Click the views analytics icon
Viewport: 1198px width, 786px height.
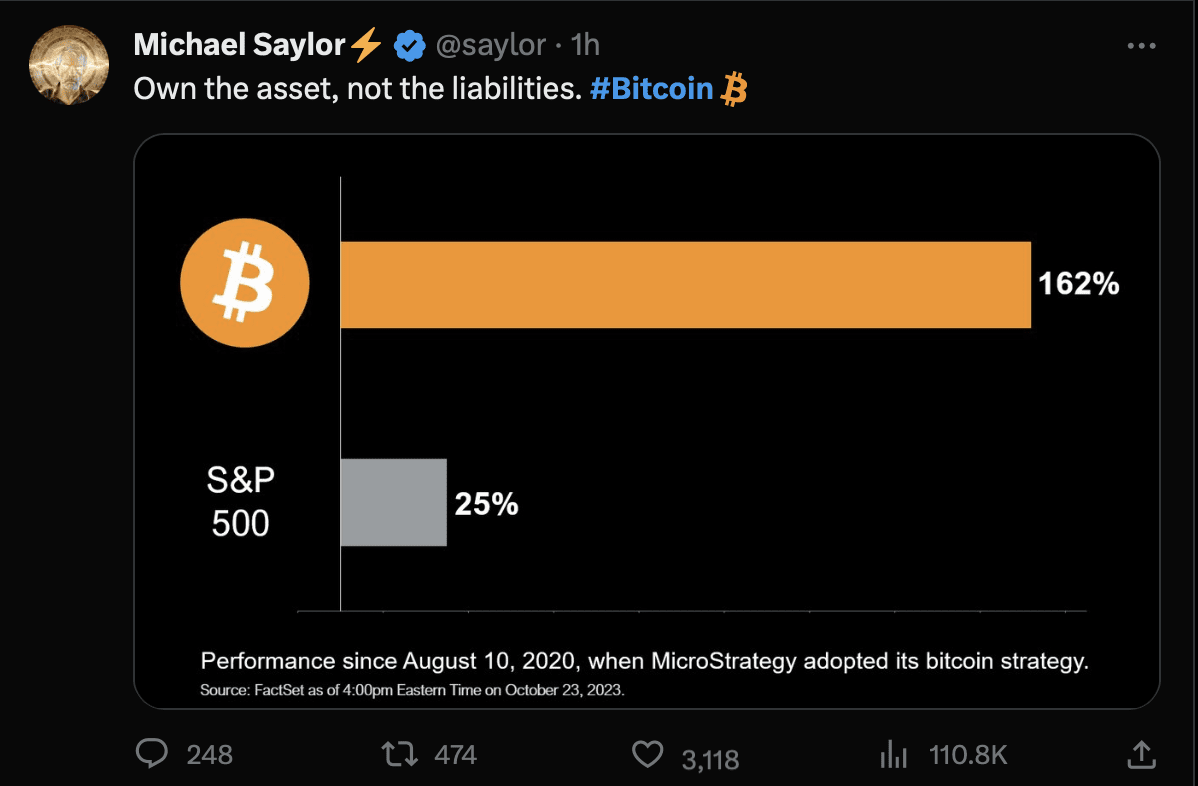[x=893, y=755]
